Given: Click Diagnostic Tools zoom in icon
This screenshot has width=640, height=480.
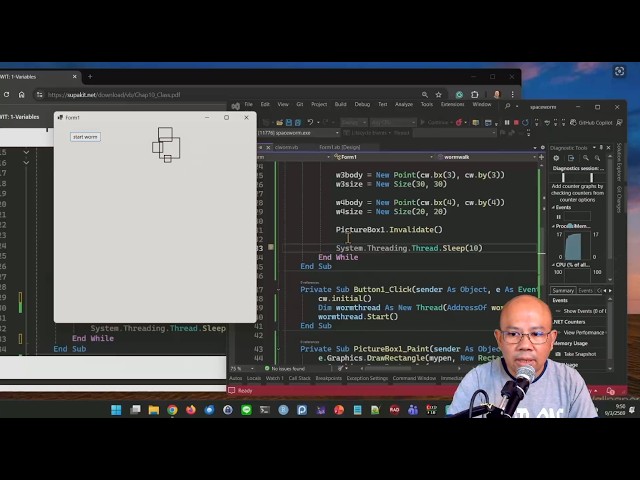Looking at the screenshot, I should point(586,158).
